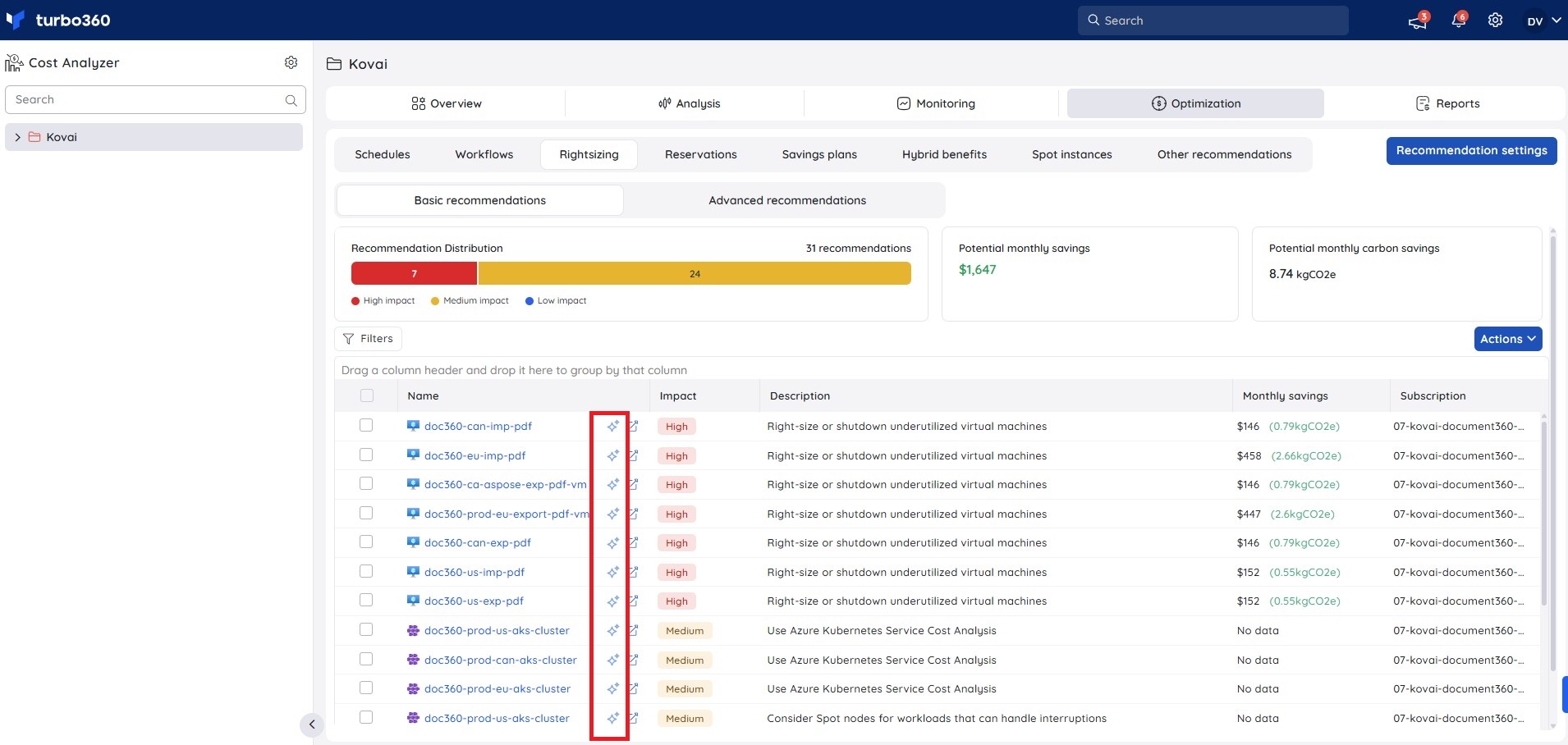Viewport: 1568px width, 745px height.
Task: Check the doc360-prod-eu-export-pdf-vm row
Action: tap(366, 513)
